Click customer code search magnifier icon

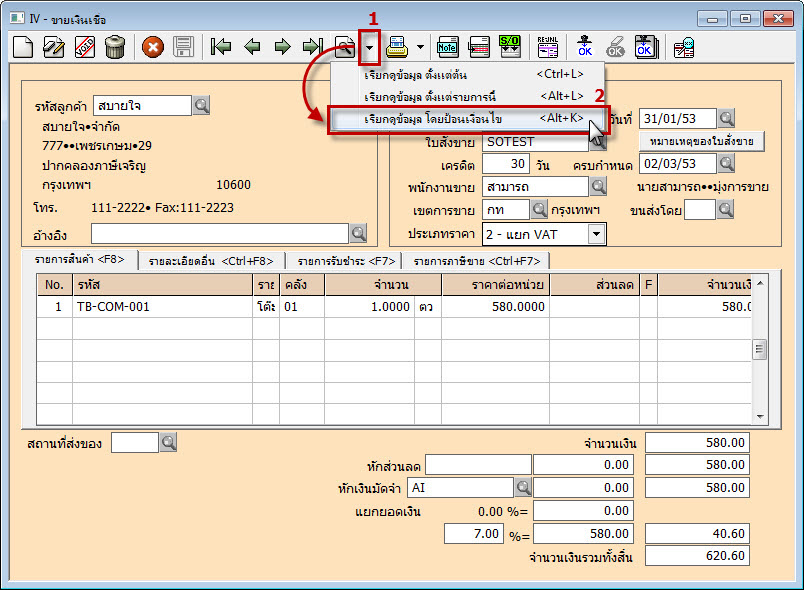pos(201,105)
